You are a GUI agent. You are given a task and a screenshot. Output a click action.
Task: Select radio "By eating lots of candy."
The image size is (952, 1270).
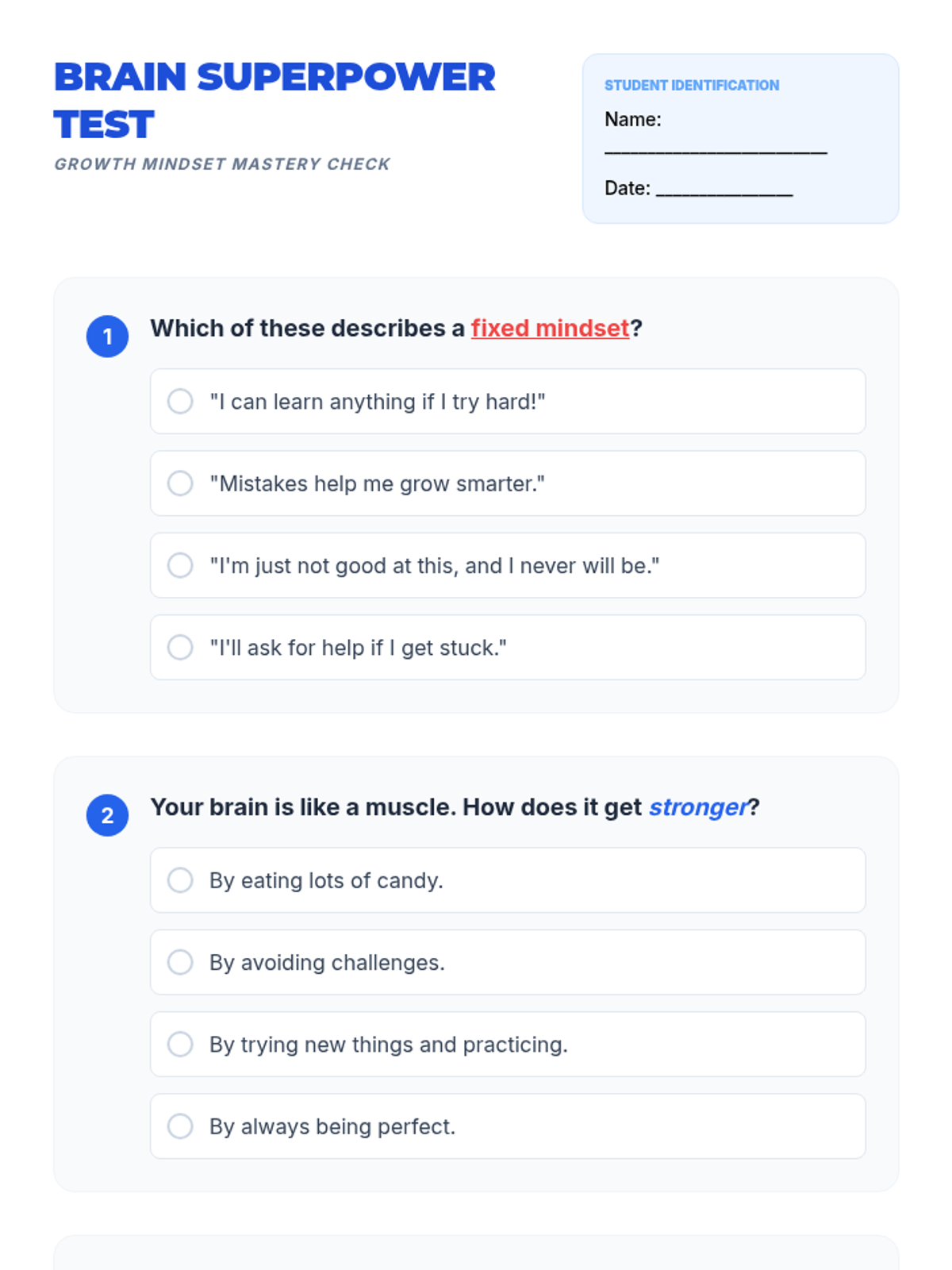tap(180, 879)
